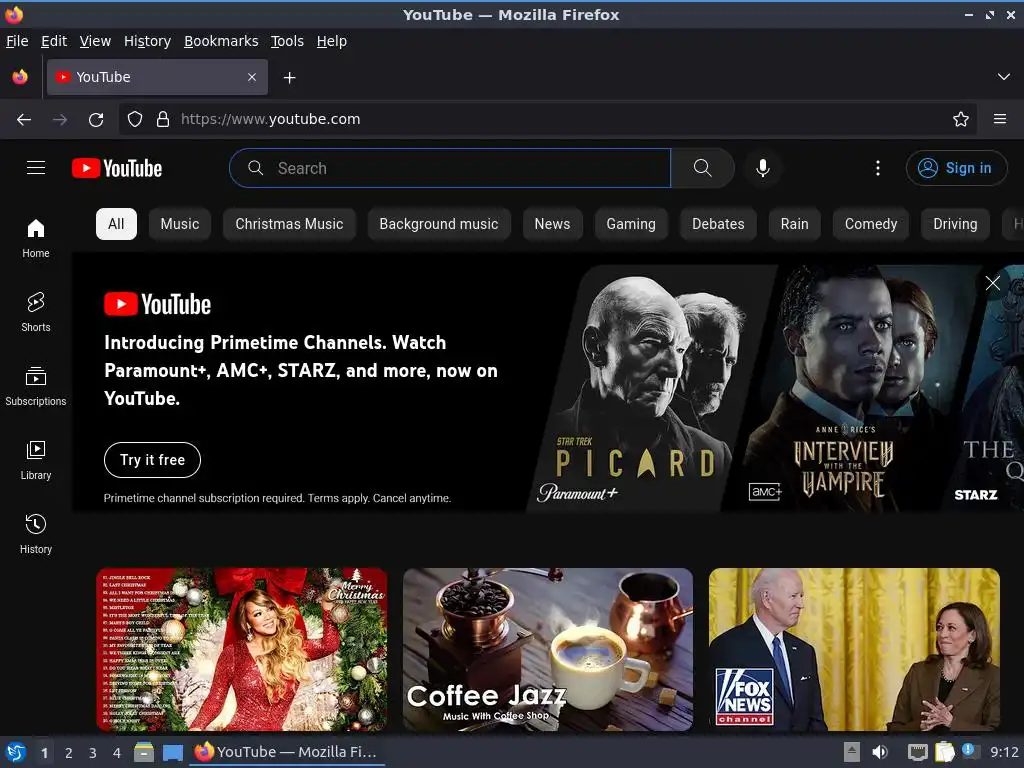Open the Fox News video thumbnail
Viewport: 1024px width, 768px height.
pyautogui.click(x=854, y=649)
